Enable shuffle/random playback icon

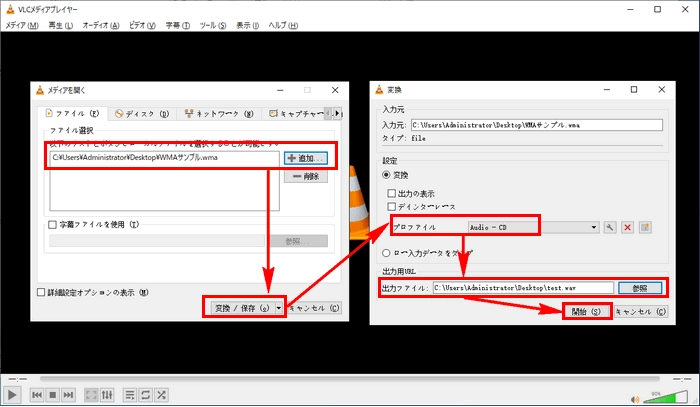pyautogui.click(x=161, y=395)
